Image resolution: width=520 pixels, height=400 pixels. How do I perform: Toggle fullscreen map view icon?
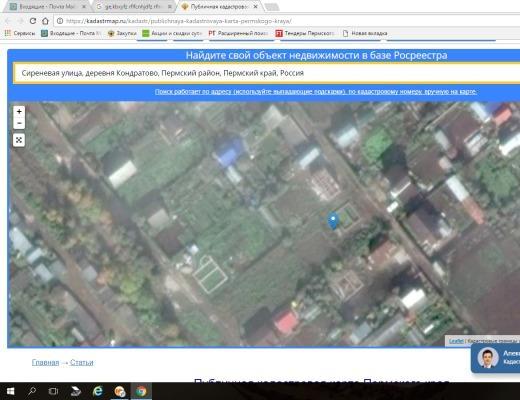coord(19,140)
